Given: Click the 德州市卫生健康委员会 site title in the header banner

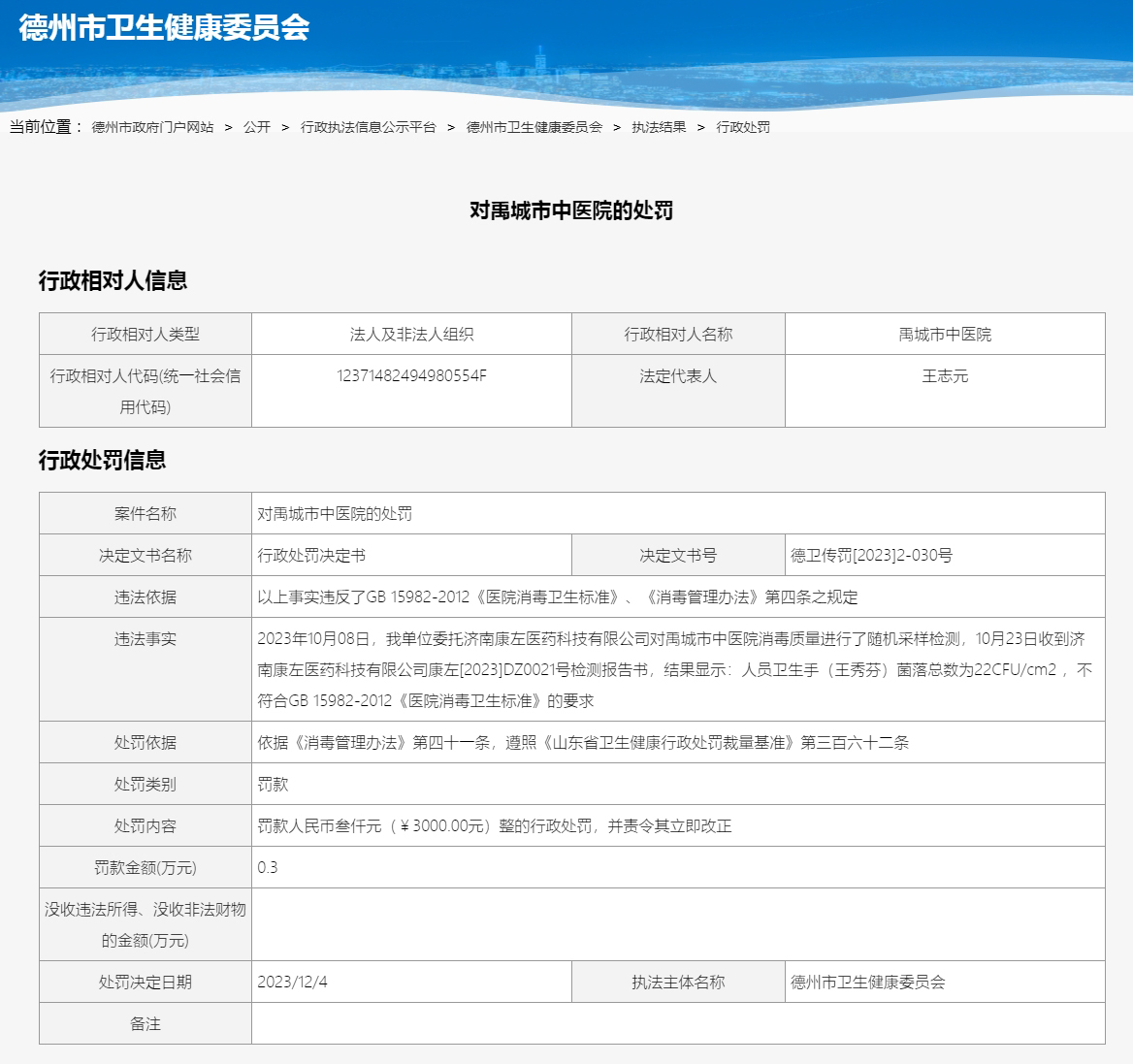Looking at the screenshot, I should (164, 27).
